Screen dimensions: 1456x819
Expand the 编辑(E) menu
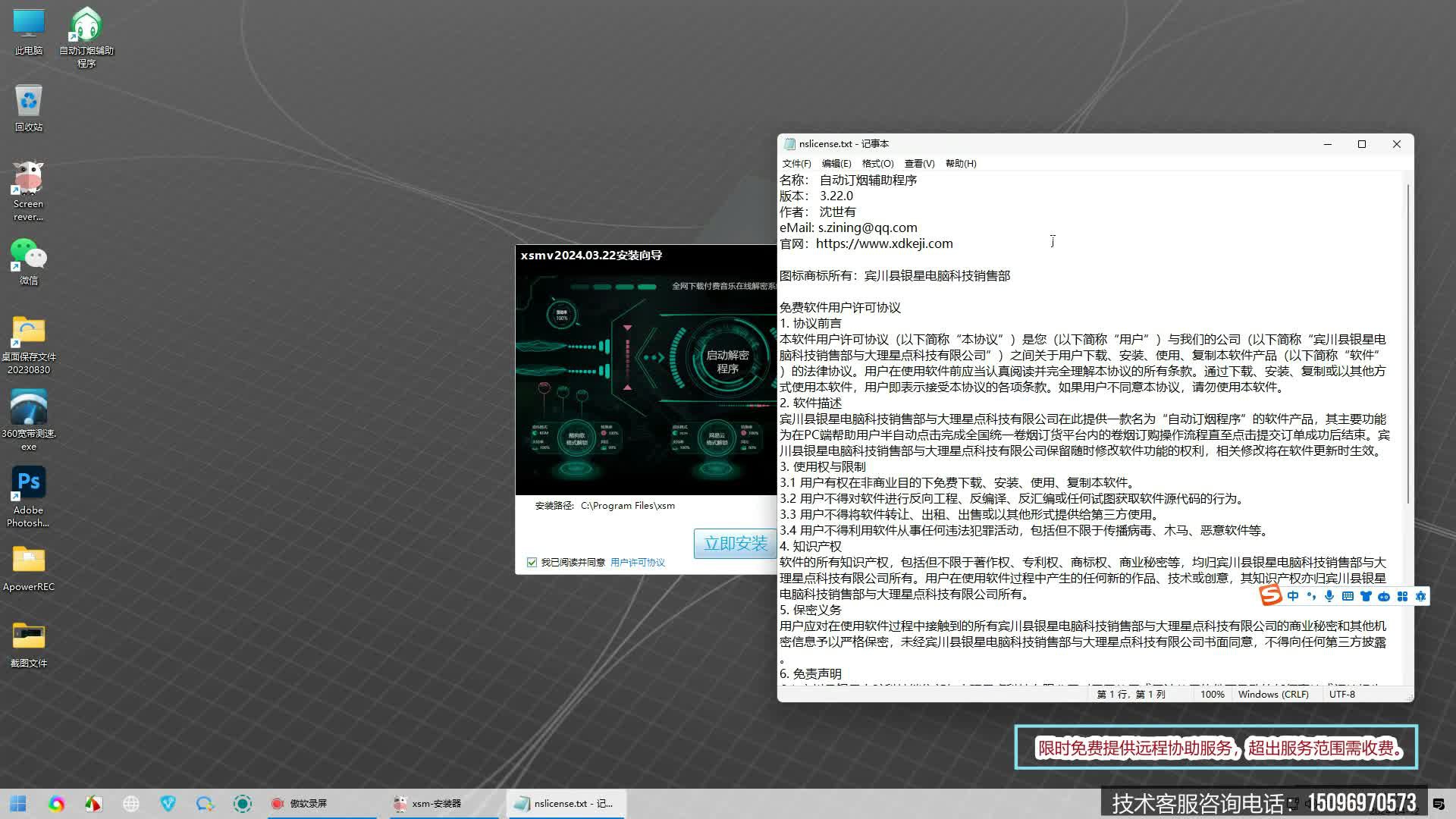click(836, 163)
